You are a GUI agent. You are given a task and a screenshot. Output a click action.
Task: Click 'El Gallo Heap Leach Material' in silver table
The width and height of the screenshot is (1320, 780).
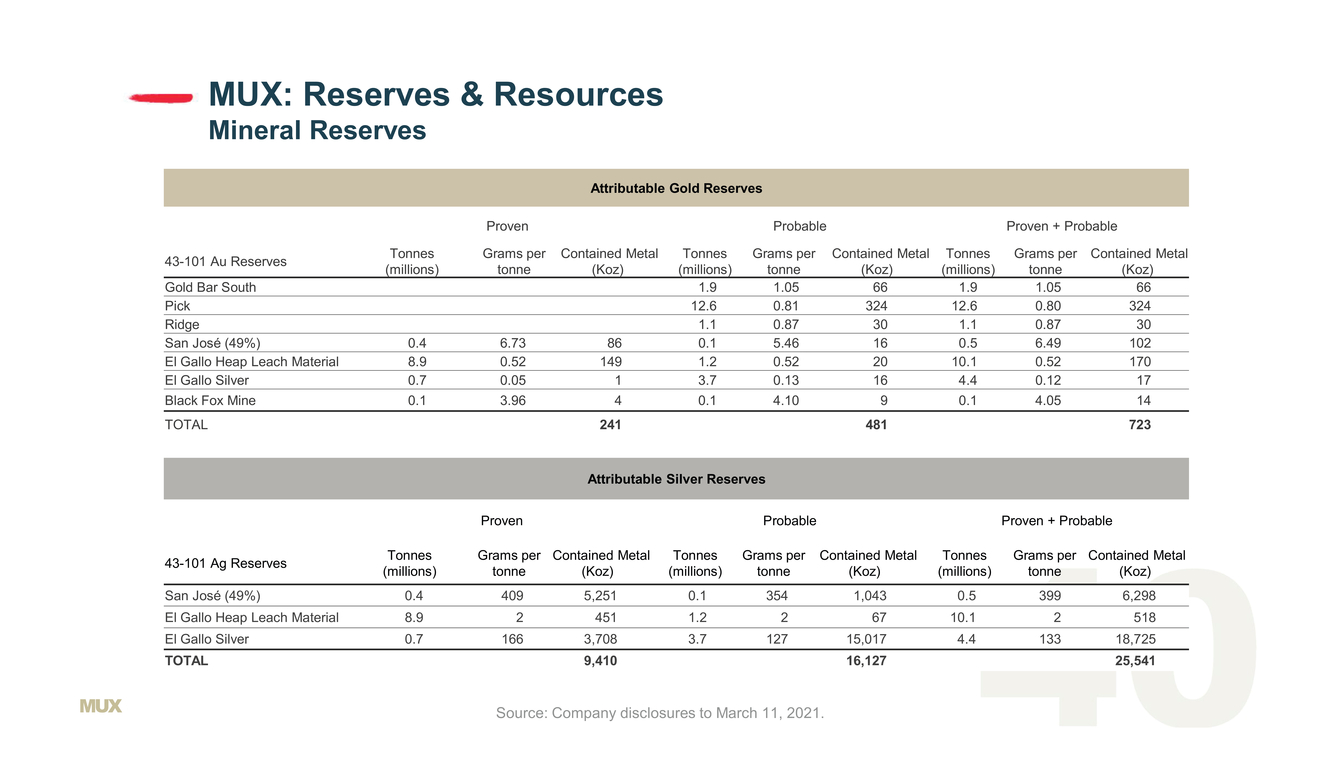[x=252, y=618]
